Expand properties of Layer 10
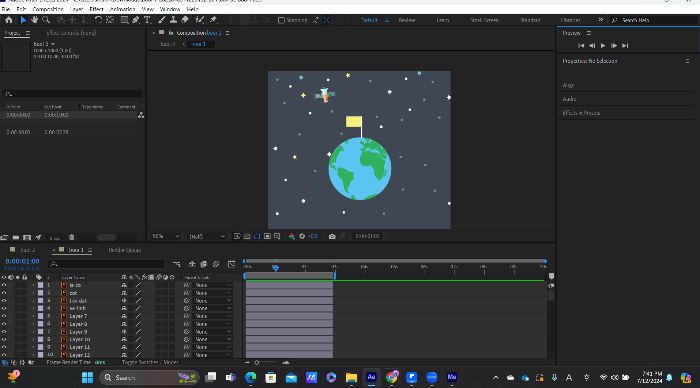 point(33,339)
